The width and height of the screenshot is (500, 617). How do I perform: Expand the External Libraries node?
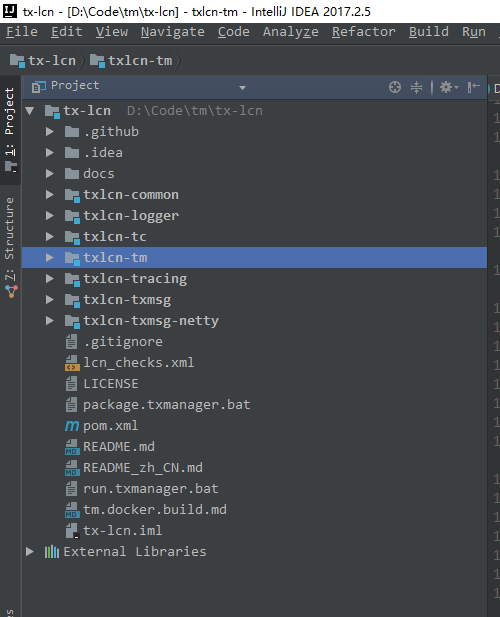[x=30, y=552]
